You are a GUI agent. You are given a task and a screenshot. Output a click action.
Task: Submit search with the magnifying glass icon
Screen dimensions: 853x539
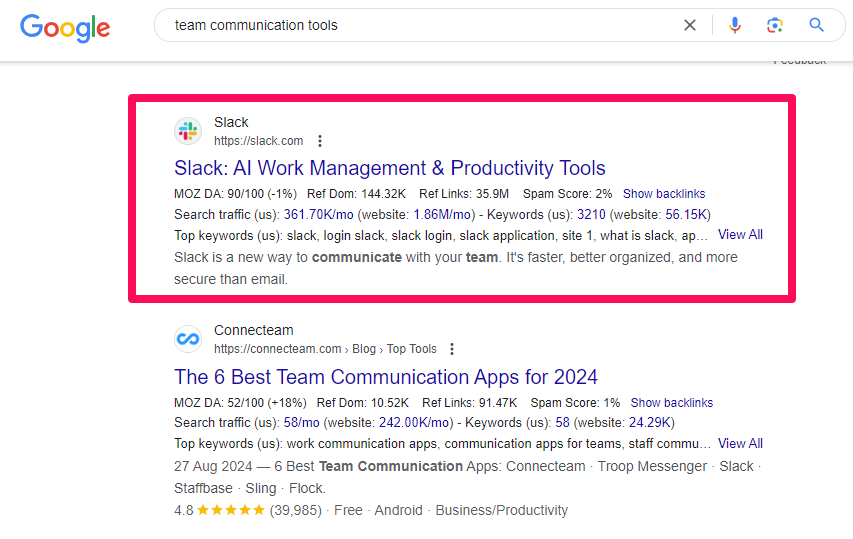(x=816, y=25)
